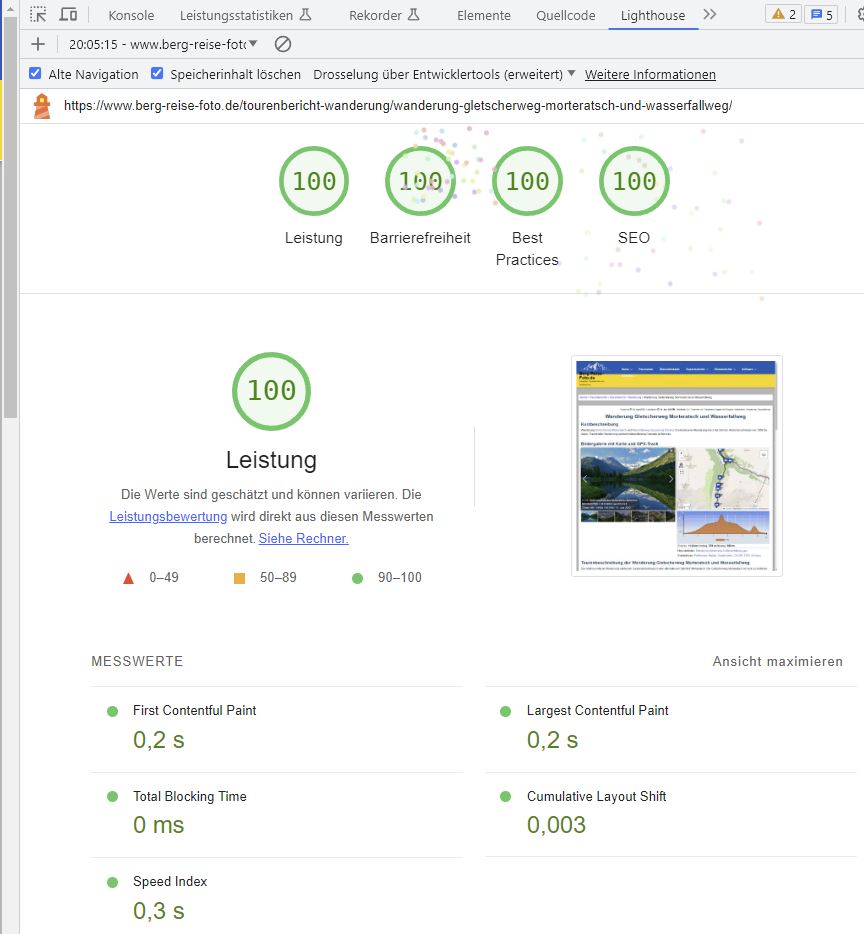The height and width of the screenshot is (934, 864).
Task: Click the 0 ms blocking time value
Action: [158, 825]
